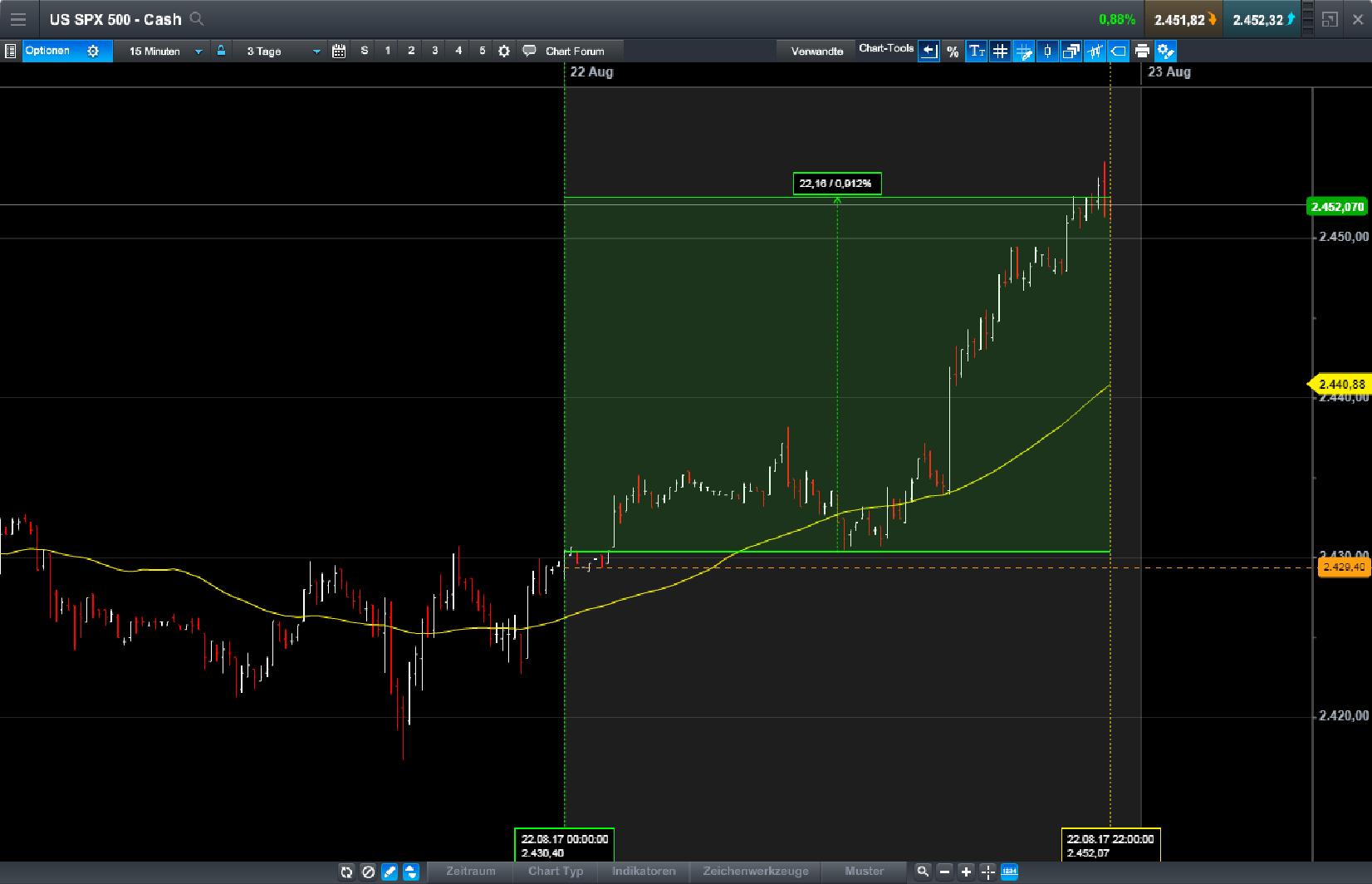Viewport: 1372px width, 884px height.
Task: Click the back-arrow chart tool
Action: pyautogui.click(x=929, y=52)
